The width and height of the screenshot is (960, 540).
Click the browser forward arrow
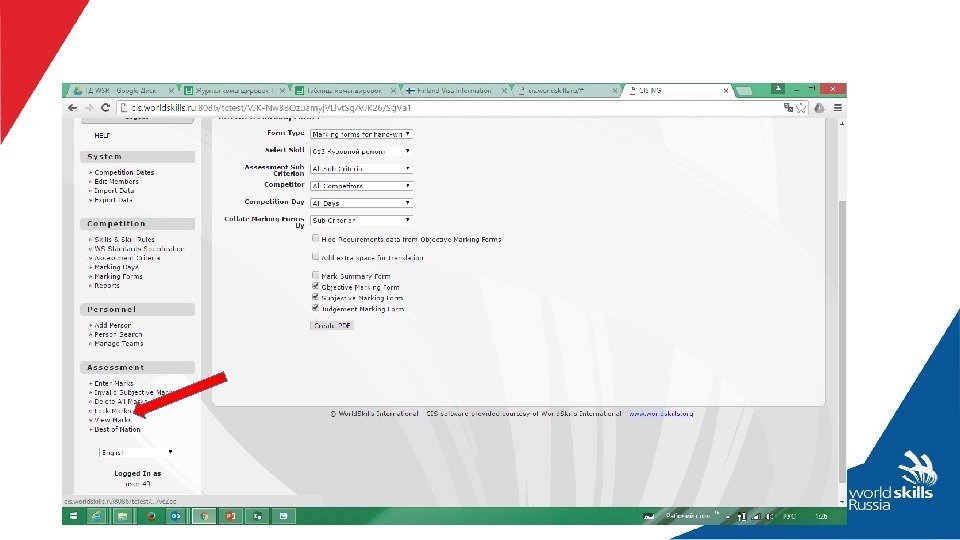click(89, 108)
